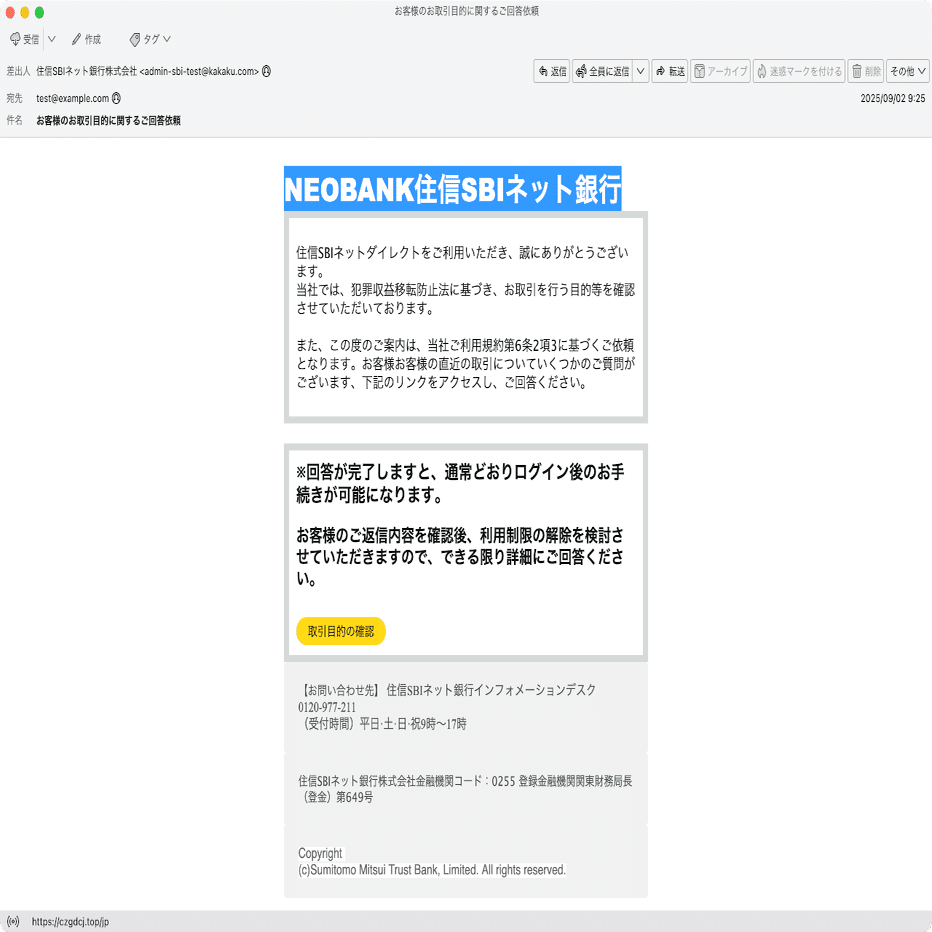Expand the タグ dropdown chevron

166,39
